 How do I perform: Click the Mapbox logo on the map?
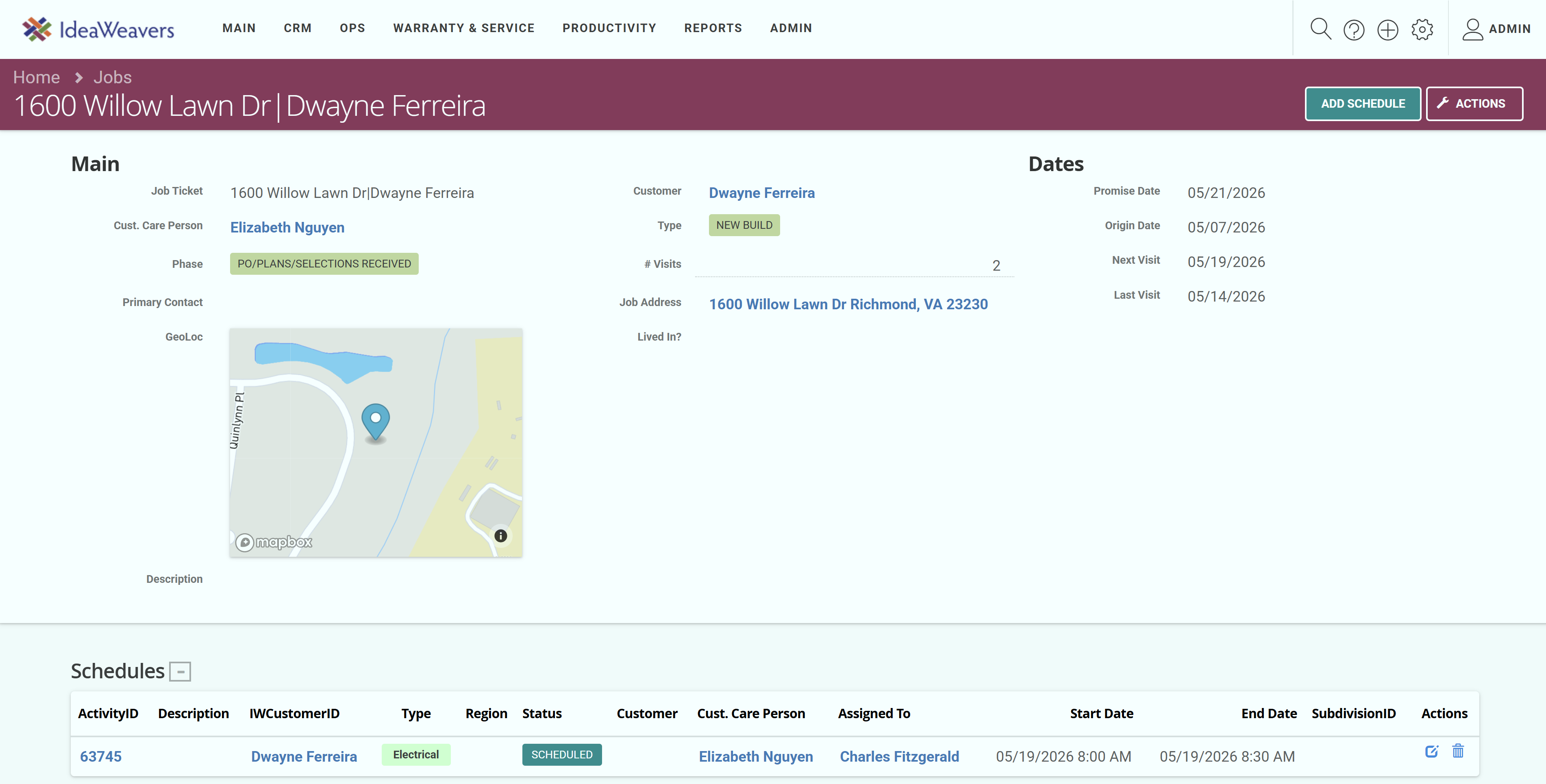click(x=274, y=542)
